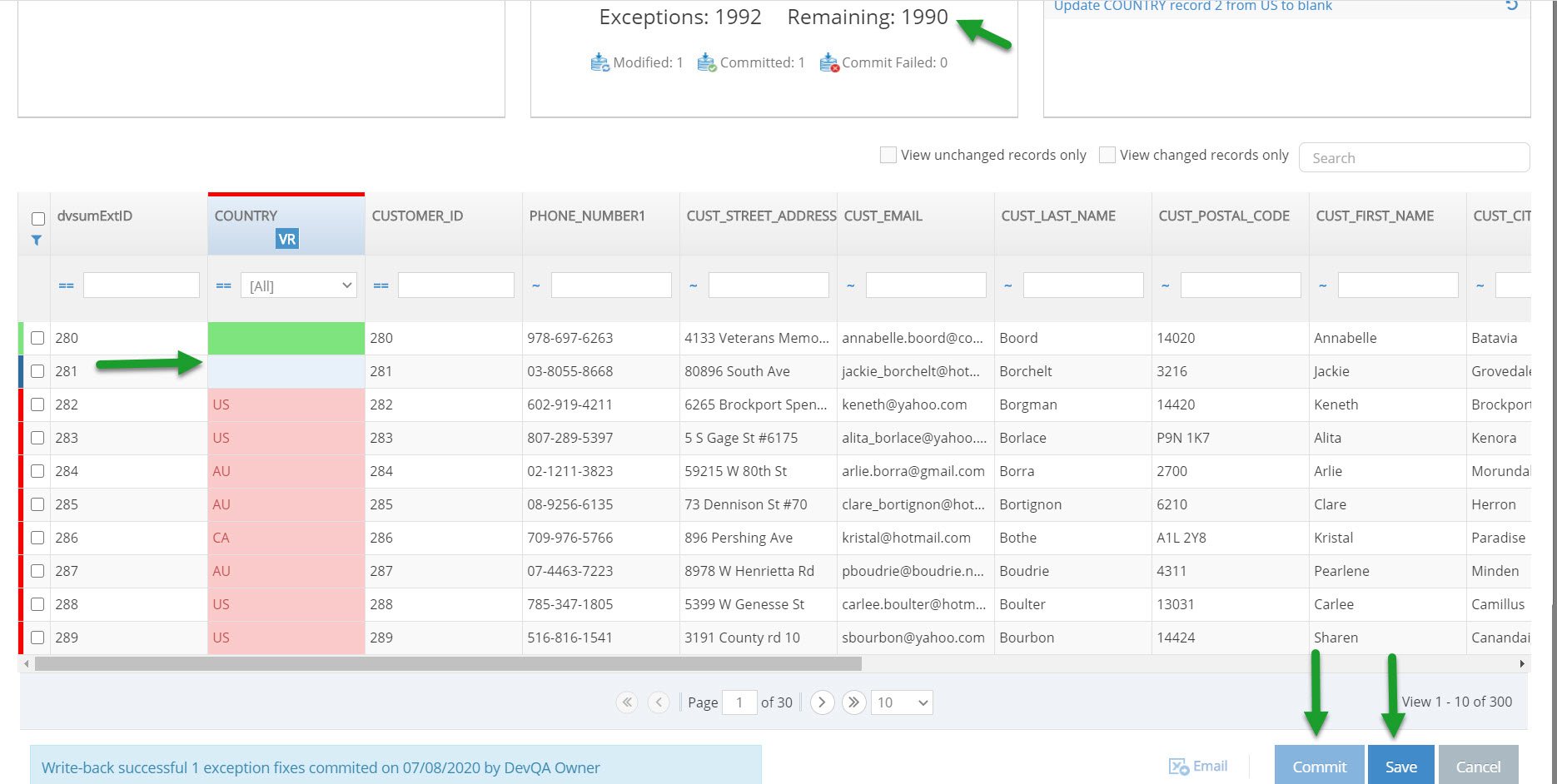This screenshot has width=1557, height=784.
Task: Select the checkbox for row 282
Action: click(37, 404)
